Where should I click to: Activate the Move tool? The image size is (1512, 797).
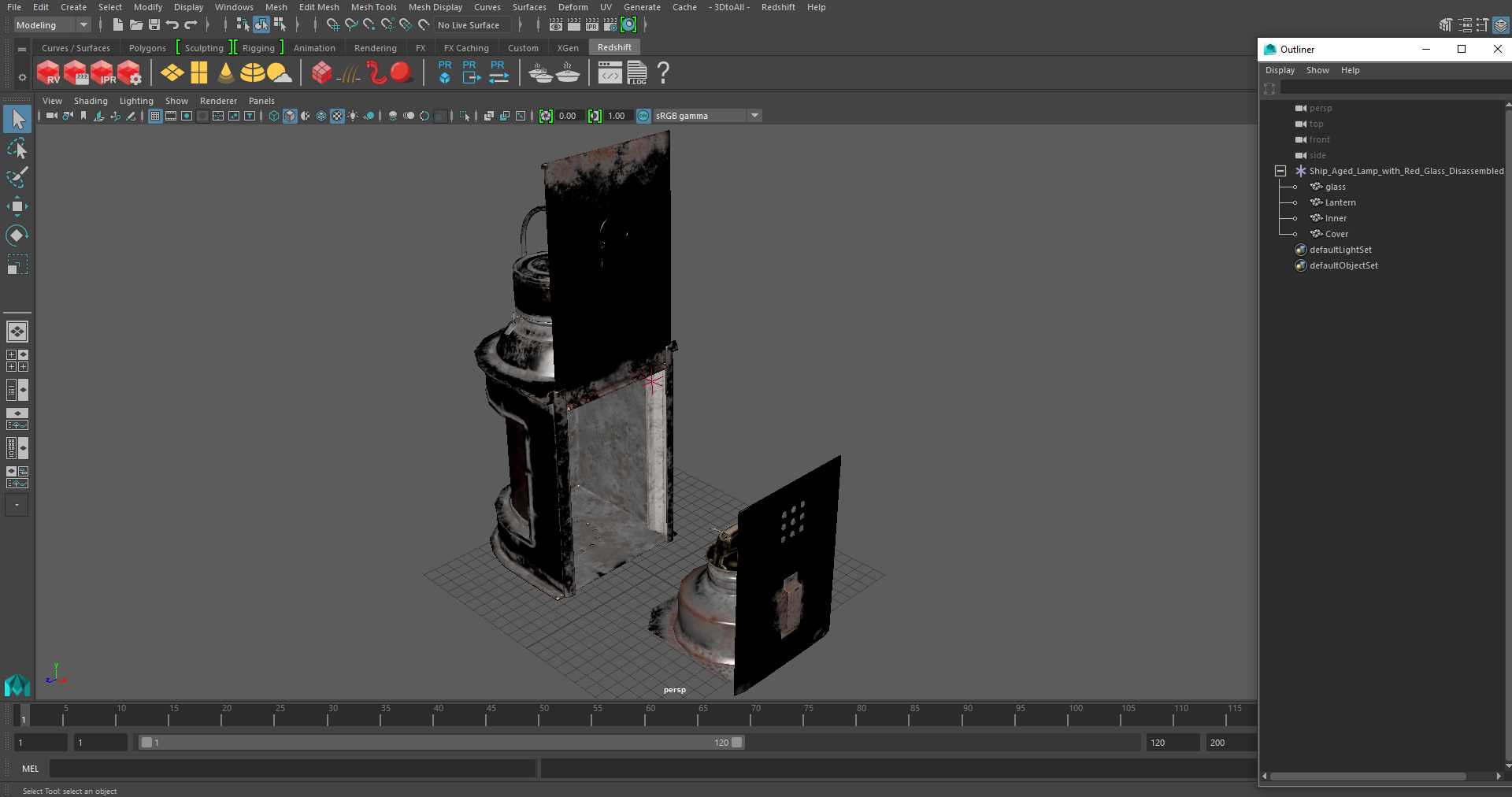17,206
